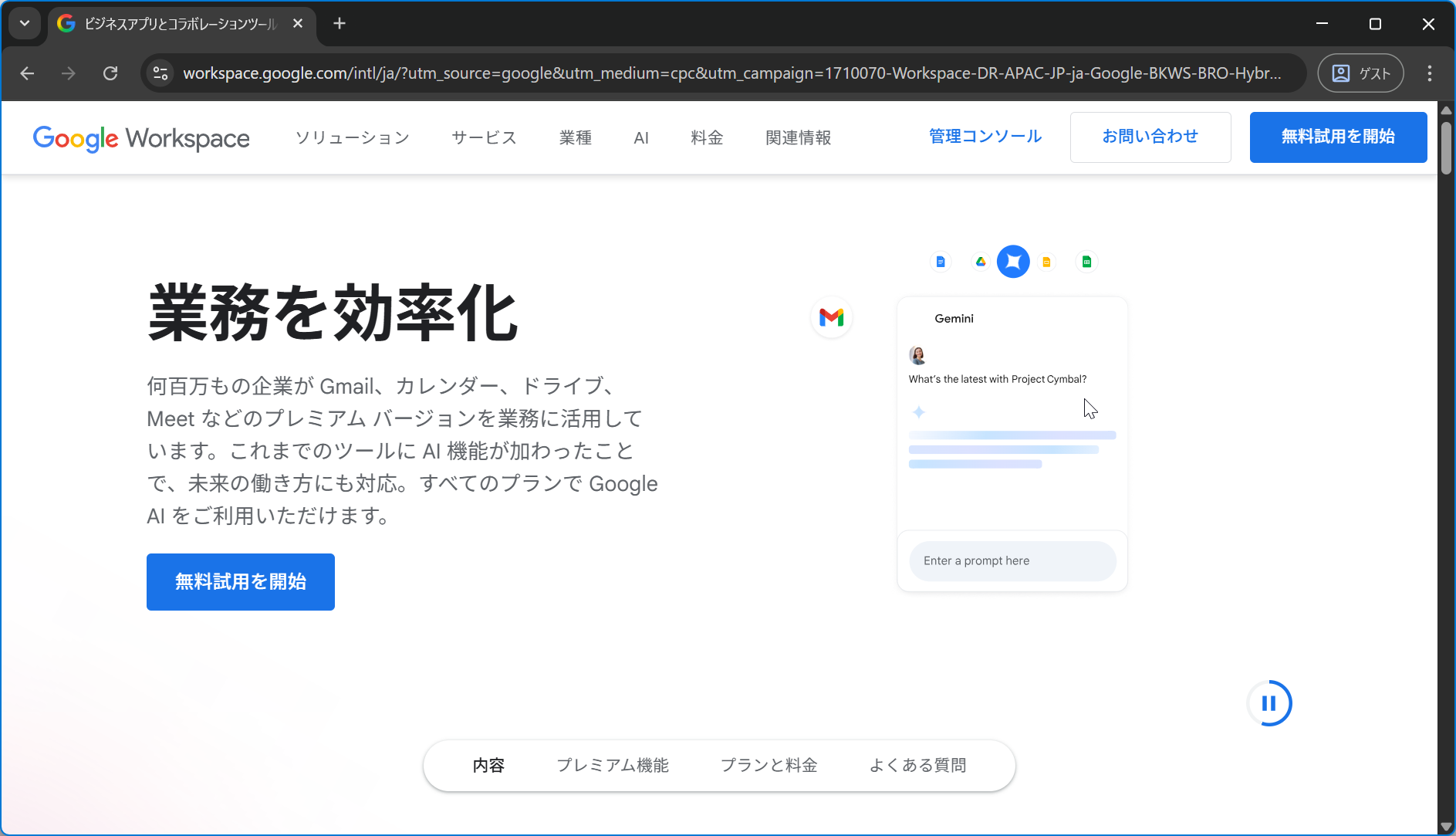
Task: Open the Chrome three-dot menu
Action: (1429, 73)
